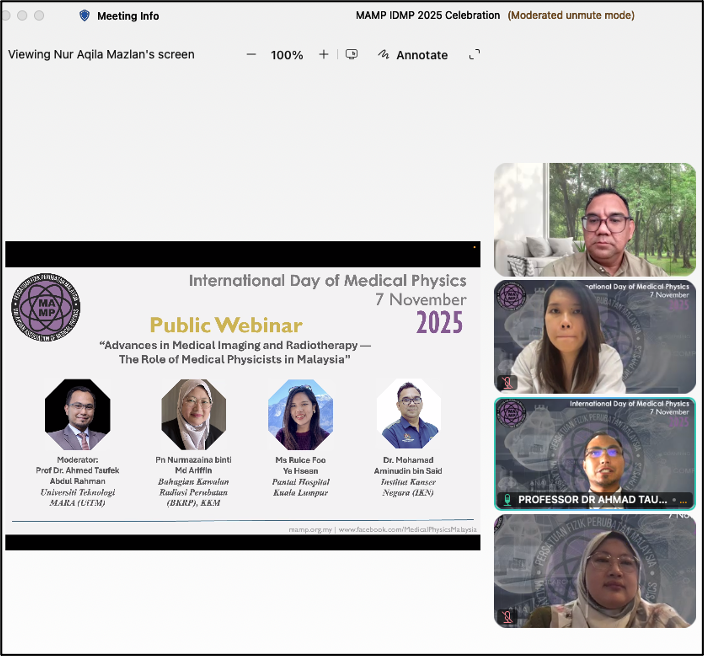
Task: Enter full screen with expand icon
Action: pos(475,55)
